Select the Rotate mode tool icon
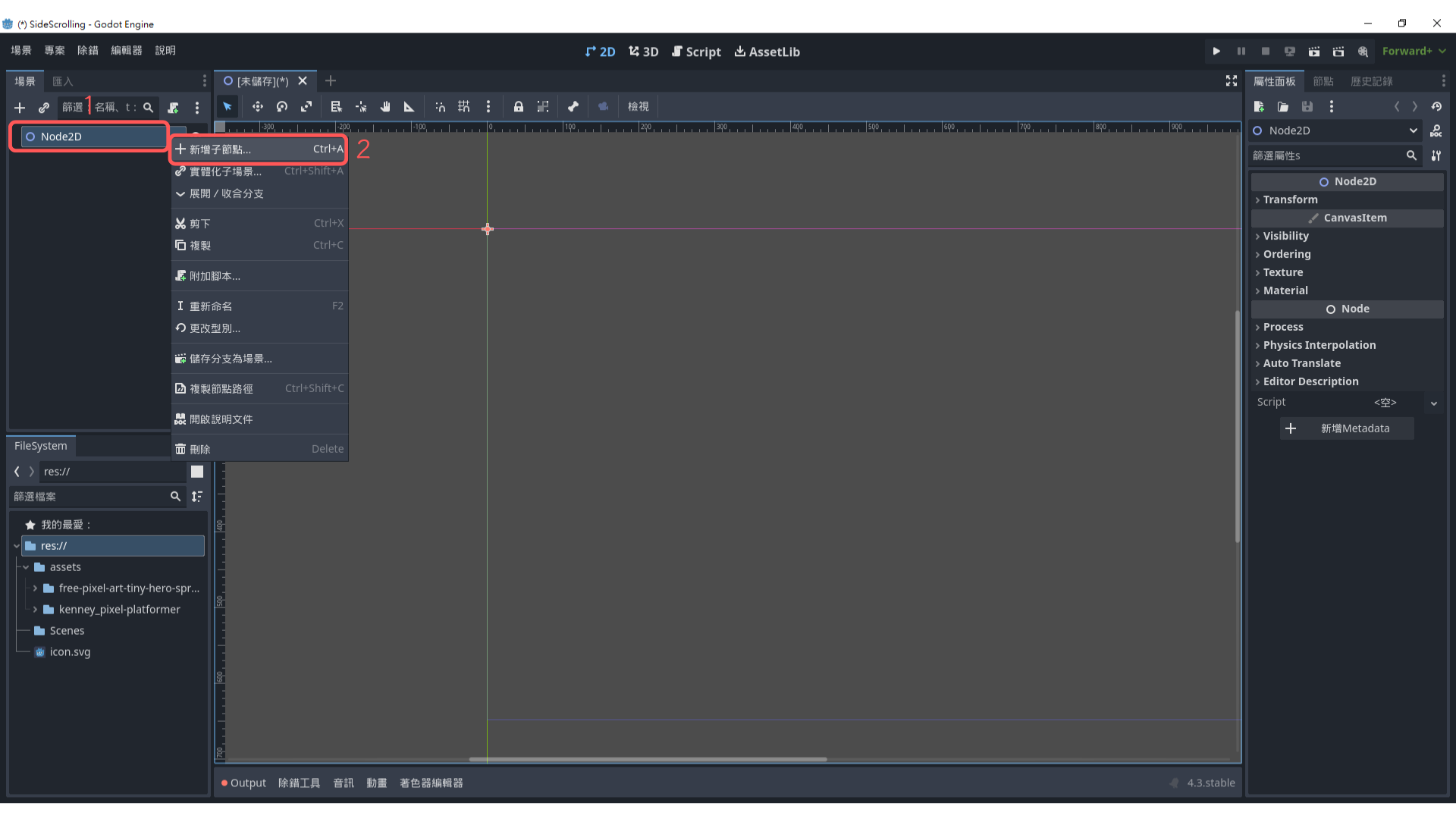Viewport: 1456px width, 819px height. point(282,107)
